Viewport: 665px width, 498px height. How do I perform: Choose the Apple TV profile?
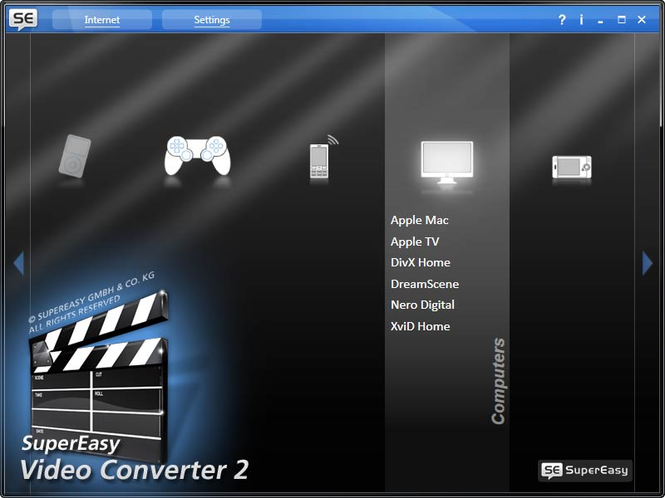pos(415,241)
